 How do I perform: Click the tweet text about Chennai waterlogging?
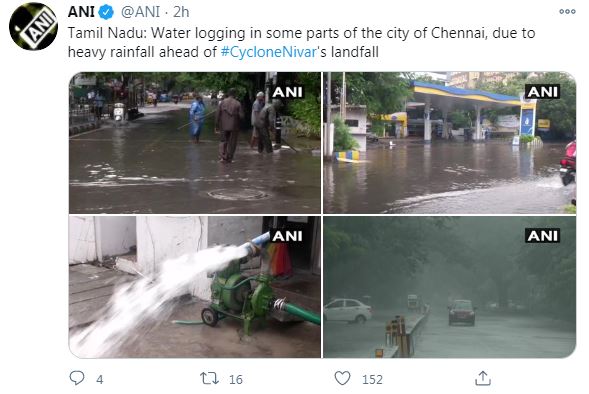(301, 42)
